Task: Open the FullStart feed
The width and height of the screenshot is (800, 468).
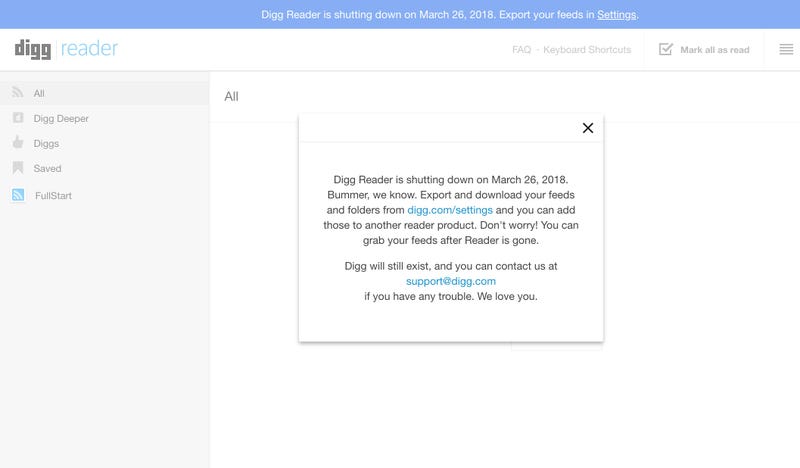Action: click(54, 195)
